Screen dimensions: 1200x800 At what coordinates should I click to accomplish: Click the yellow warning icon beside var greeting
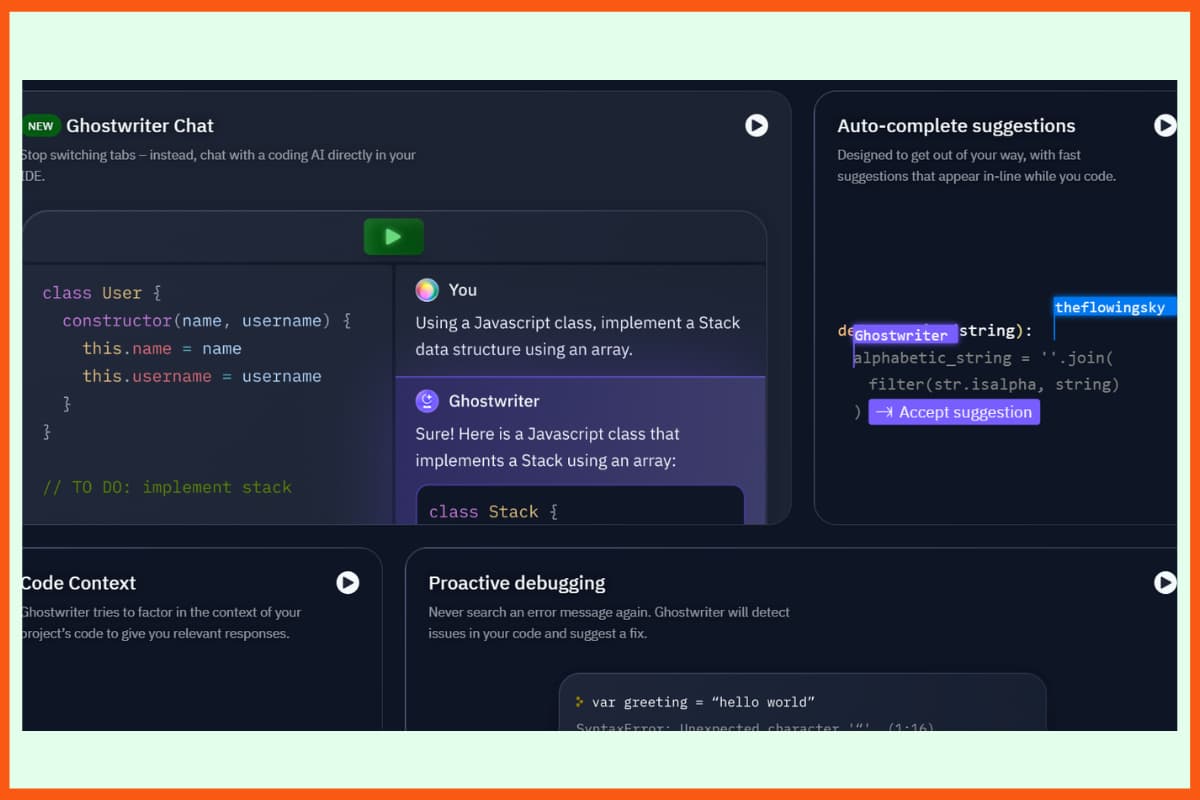click(x=578, y=702)
